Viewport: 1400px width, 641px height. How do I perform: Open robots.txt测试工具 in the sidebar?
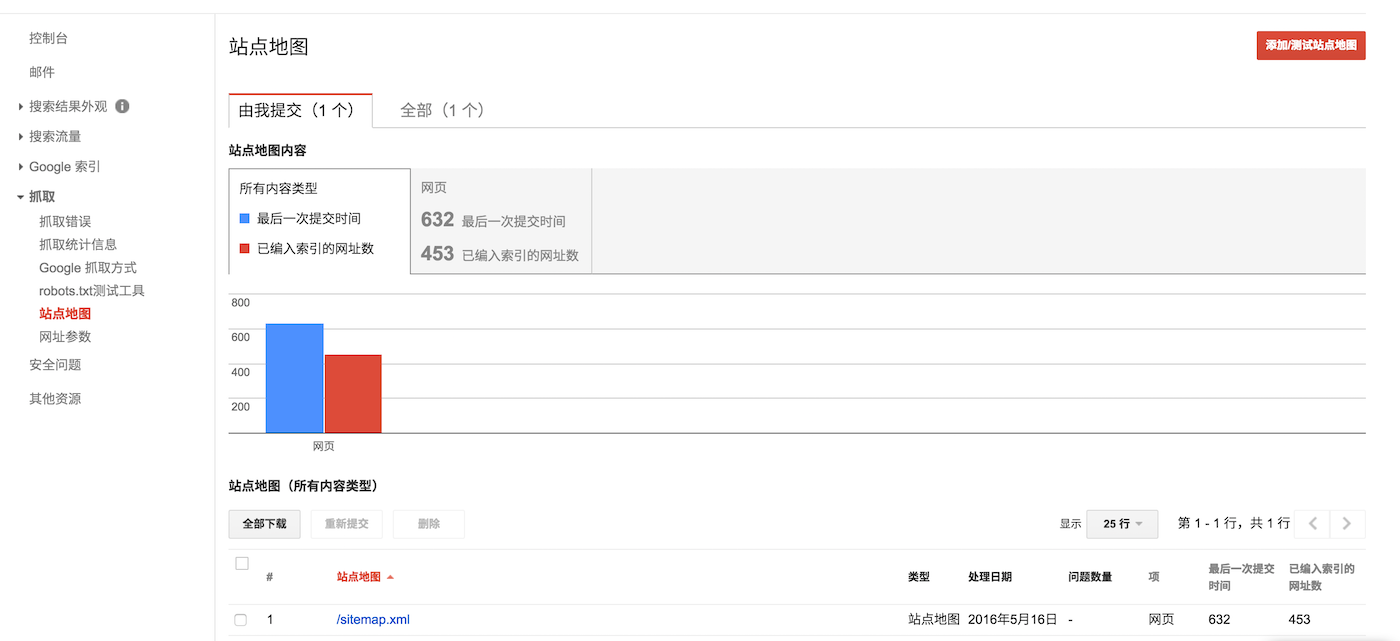(x=92, y=291)
